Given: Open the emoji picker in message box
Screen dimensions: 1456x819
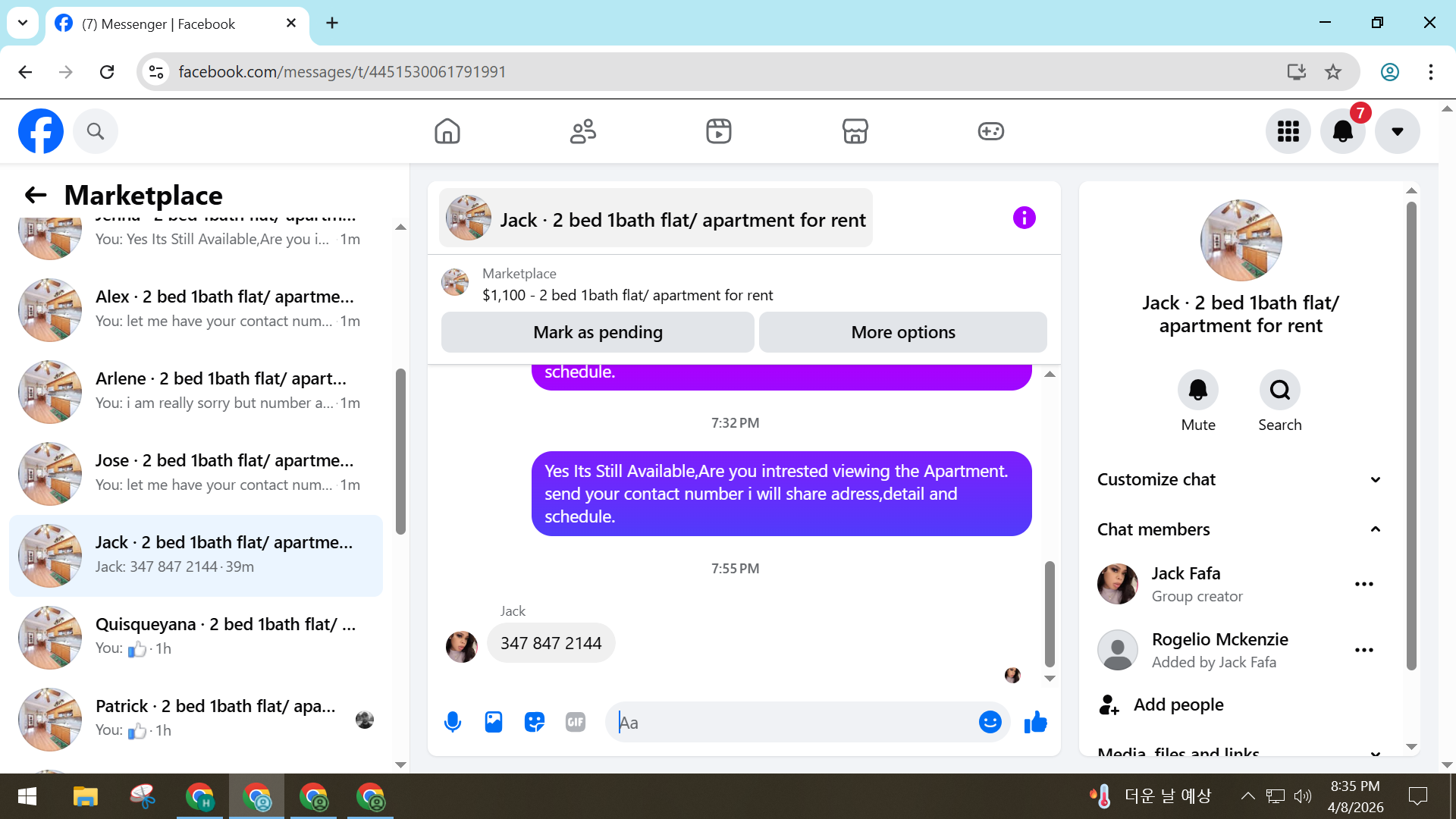Looking at the screenshot, I should pos(990,722).
